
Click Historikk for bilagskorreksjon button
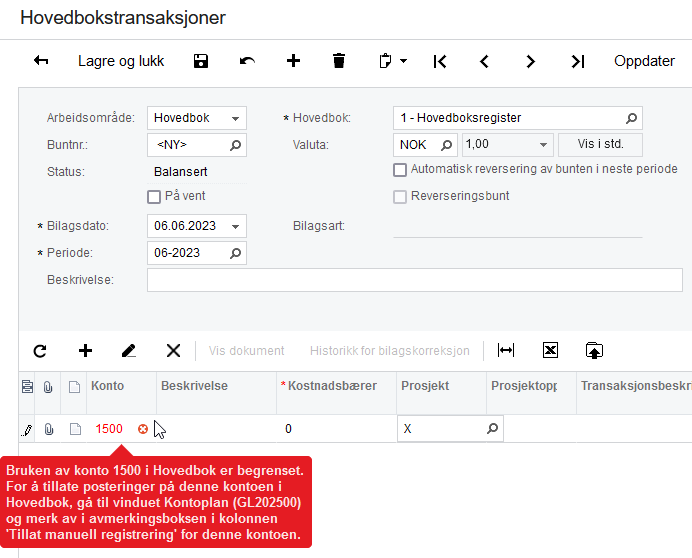390,351
